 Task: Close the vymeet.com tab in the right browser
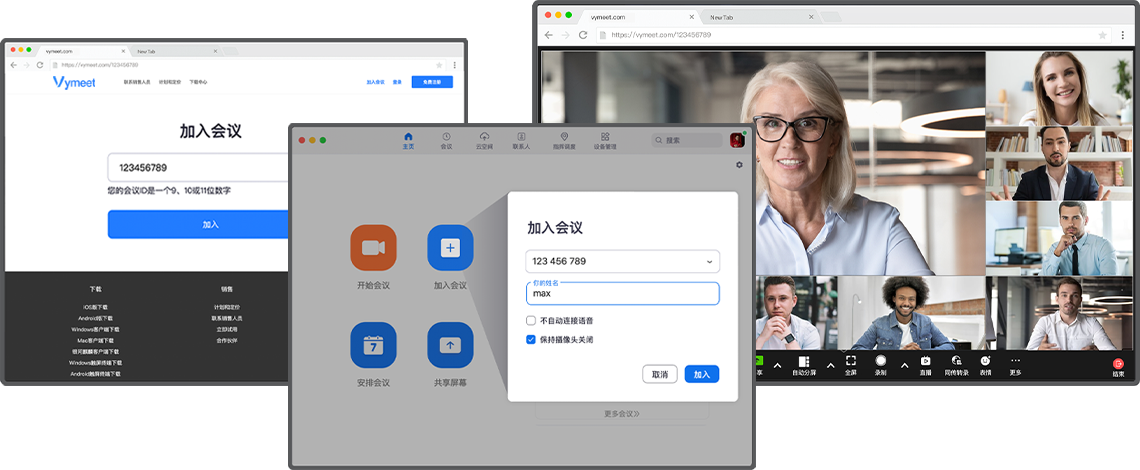point(691,16)
